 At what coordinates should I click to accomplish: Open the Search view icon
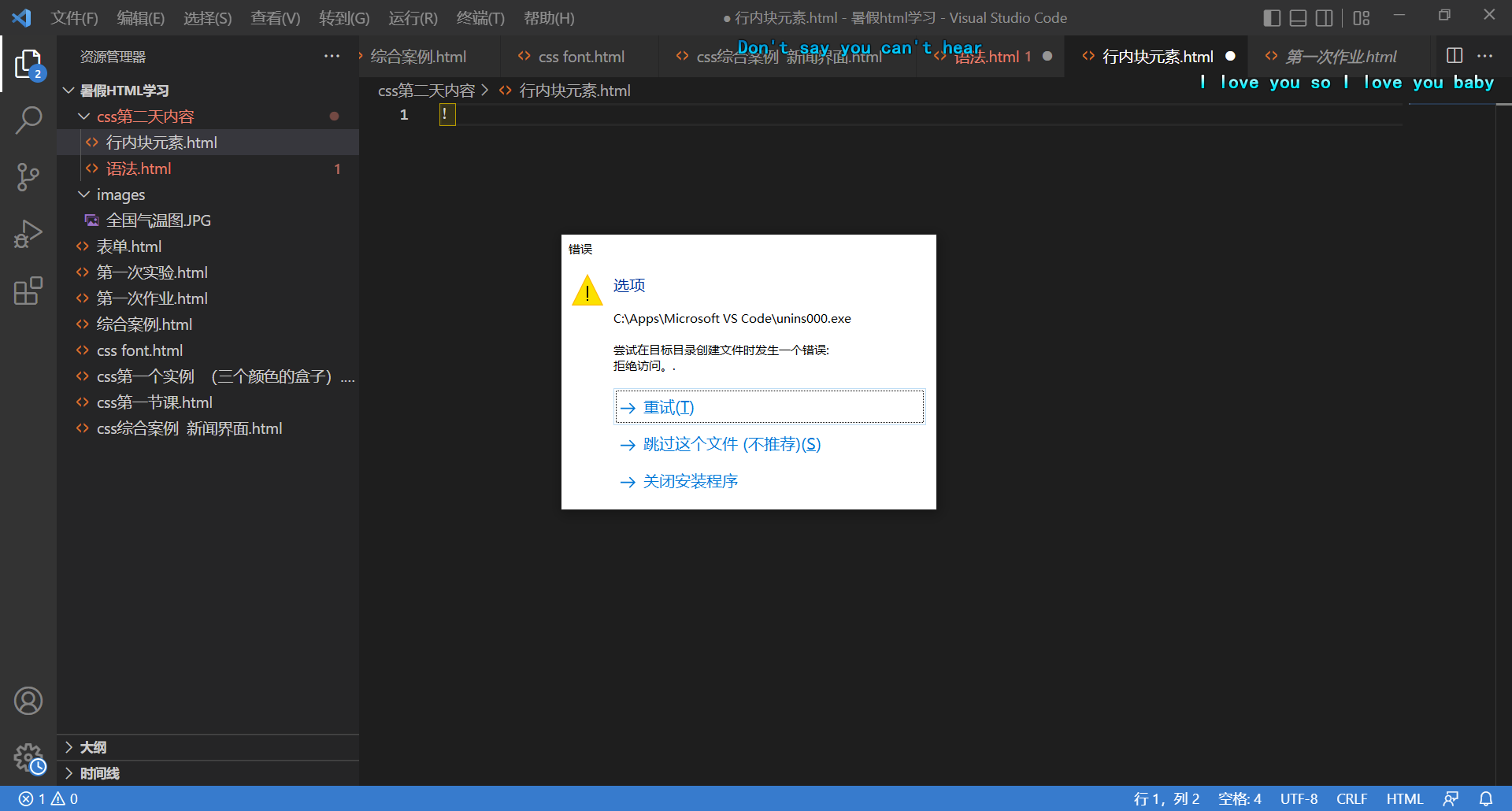tap(28, 120)
